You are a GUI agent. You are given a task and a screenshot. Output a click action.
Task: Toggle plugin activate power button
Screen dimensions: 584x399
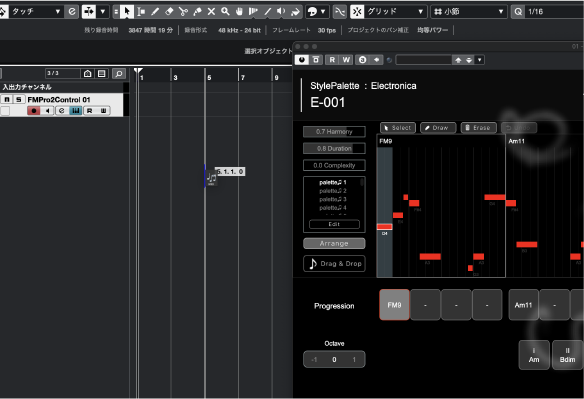[302, 60]
